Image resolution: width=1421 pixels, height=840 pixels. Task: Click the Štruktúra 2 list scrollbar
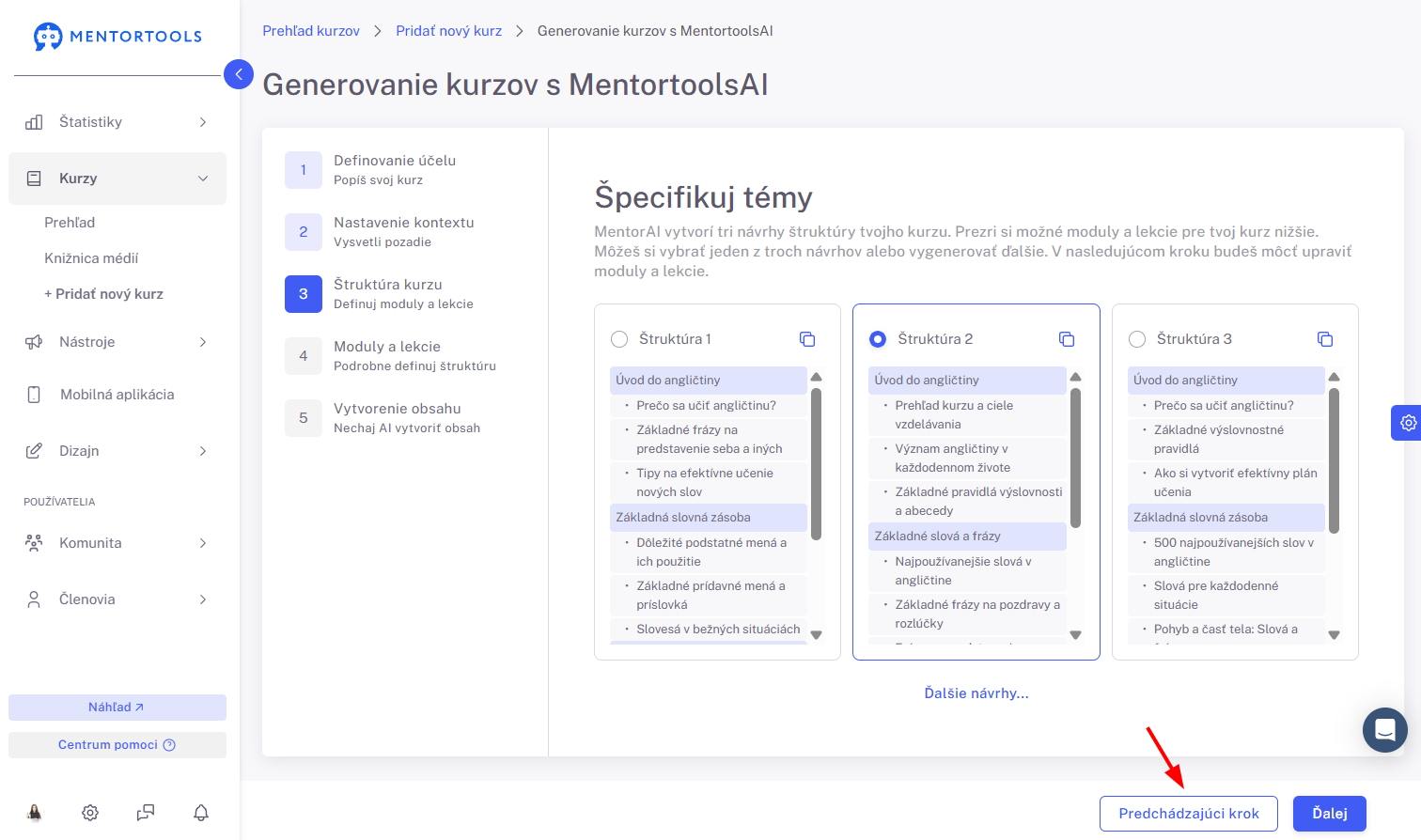click(1076, 459)
